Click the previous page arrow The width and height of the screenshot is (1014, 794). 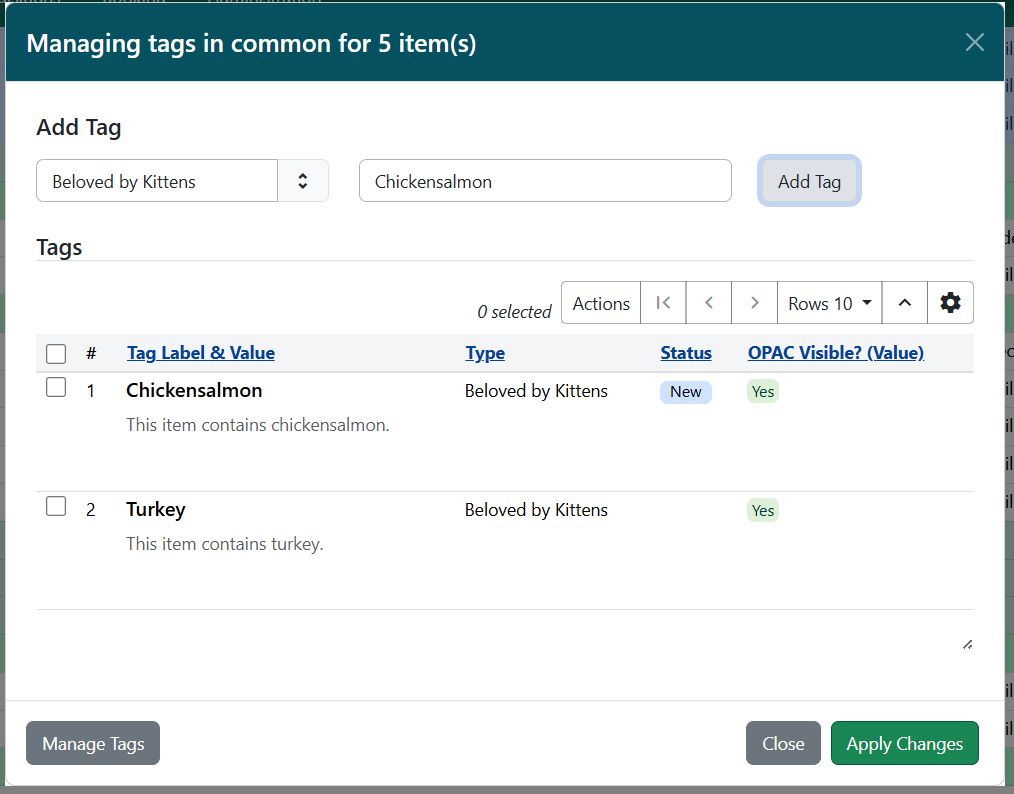(708, 302)
